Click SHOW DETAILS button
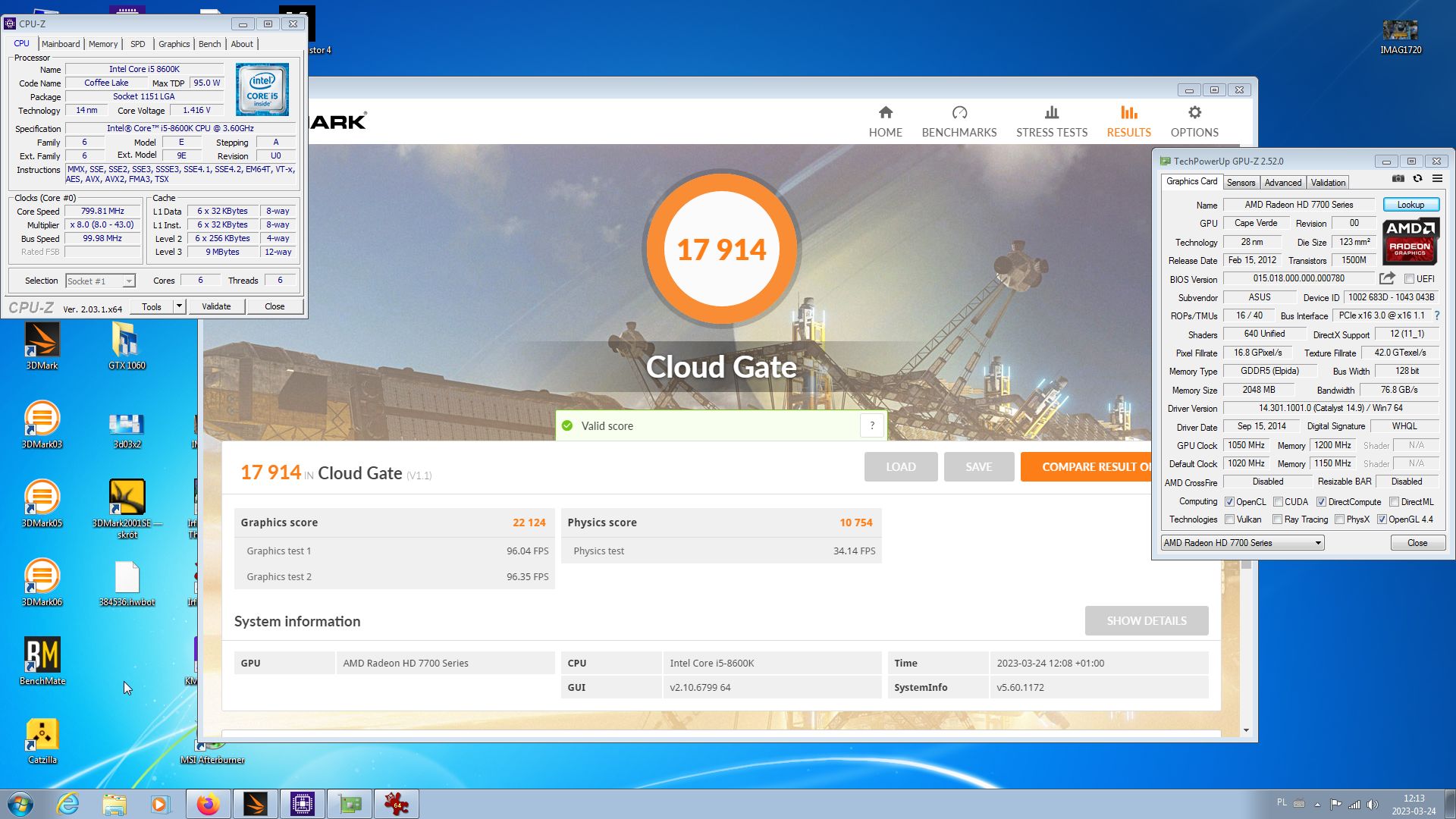This screenshot has height=819, width=1456. (x=1147, y=621)
